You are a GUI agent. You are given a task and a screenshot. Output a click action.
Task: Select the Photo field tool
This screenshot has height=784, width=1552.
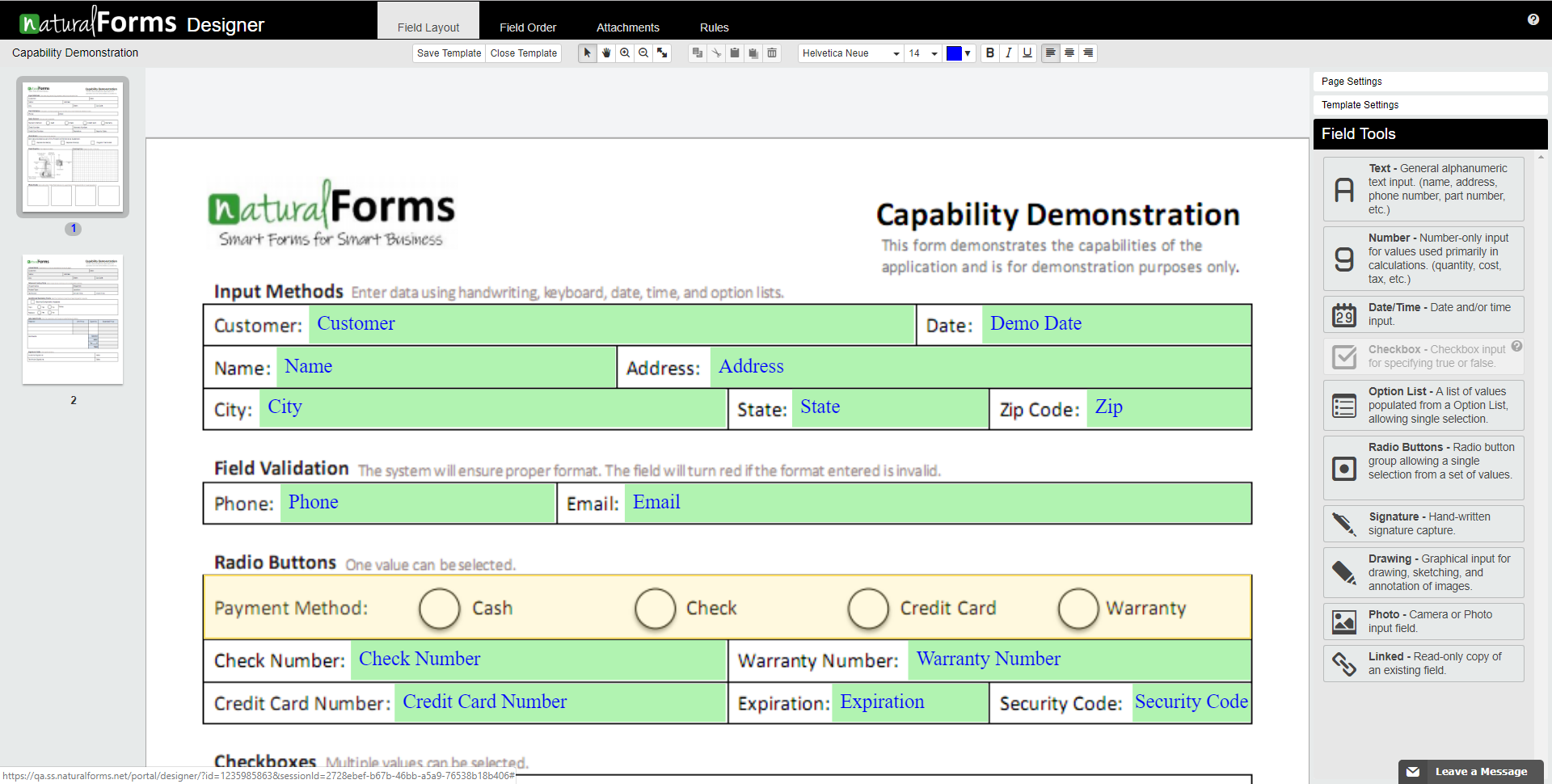click(x=1423, y=622)
